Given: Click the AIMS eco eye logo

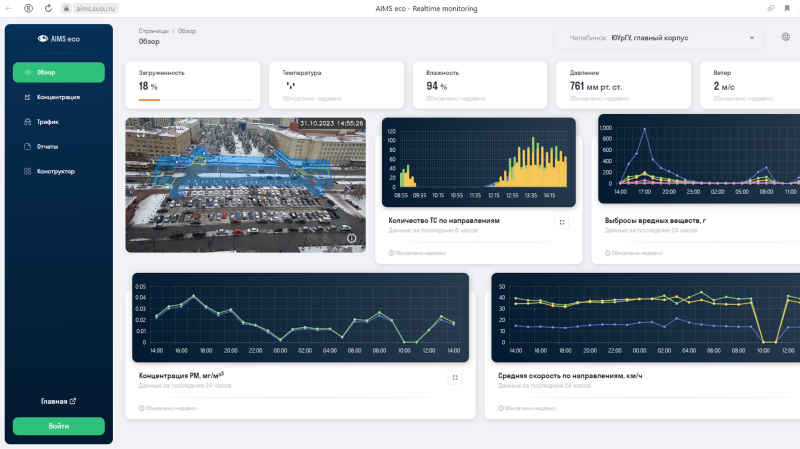Looking at the screenshot, I should tap(42, 38).
